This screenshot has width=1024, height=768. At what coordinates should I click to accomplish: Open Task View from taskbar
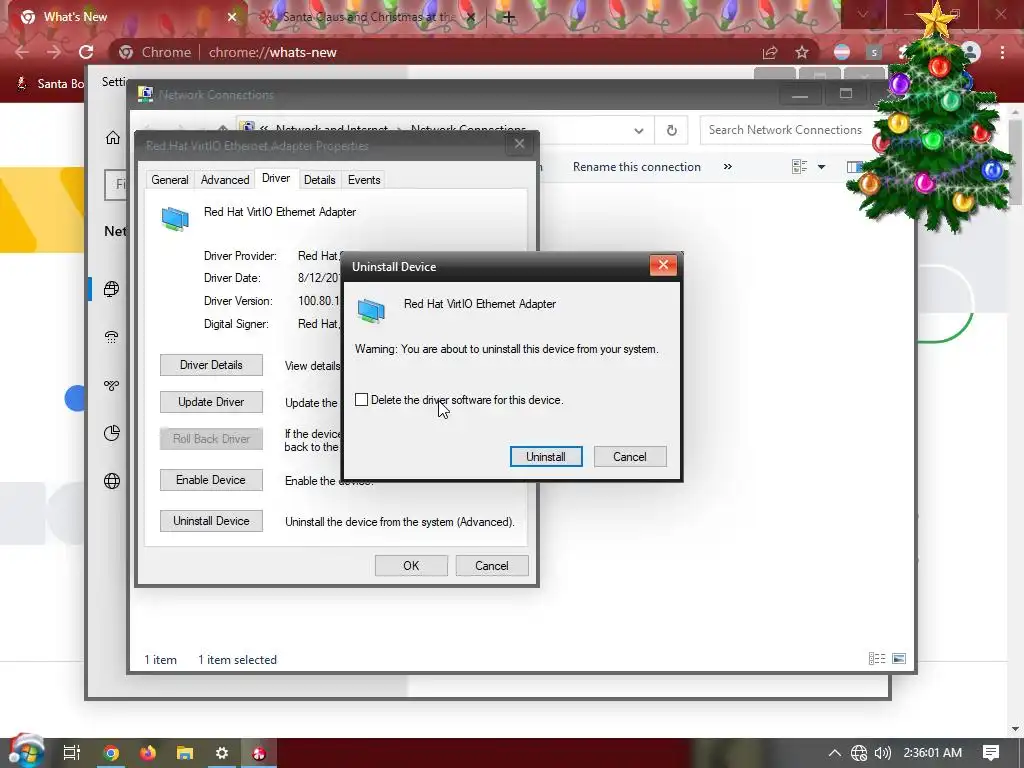pyautogui.click(x=71, y=753)
